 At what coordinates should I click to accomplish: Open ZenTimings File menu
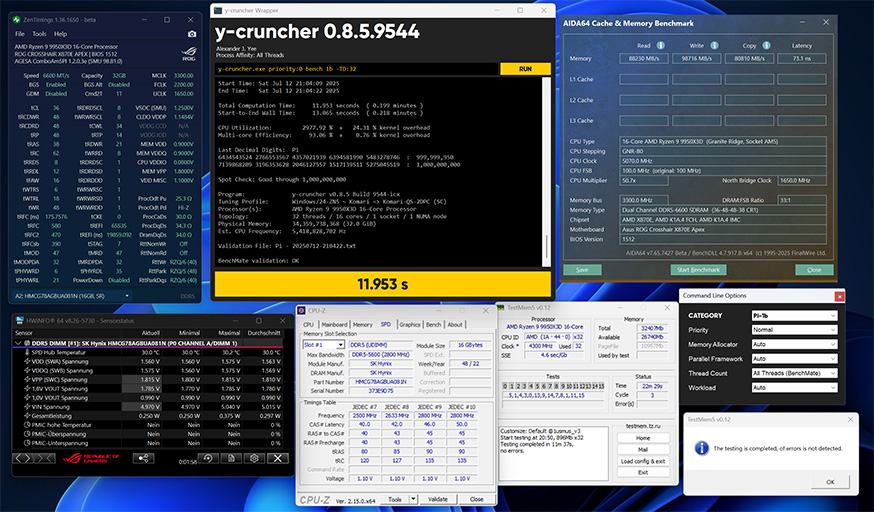[x=20, y=34]
